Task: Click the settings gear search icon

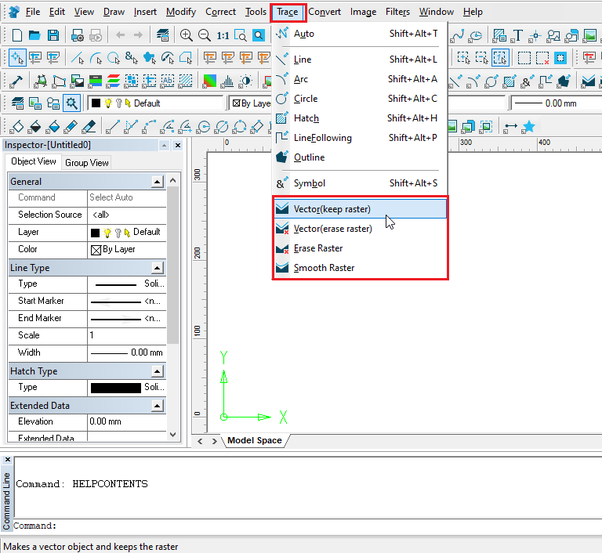Action: [72, 103]
